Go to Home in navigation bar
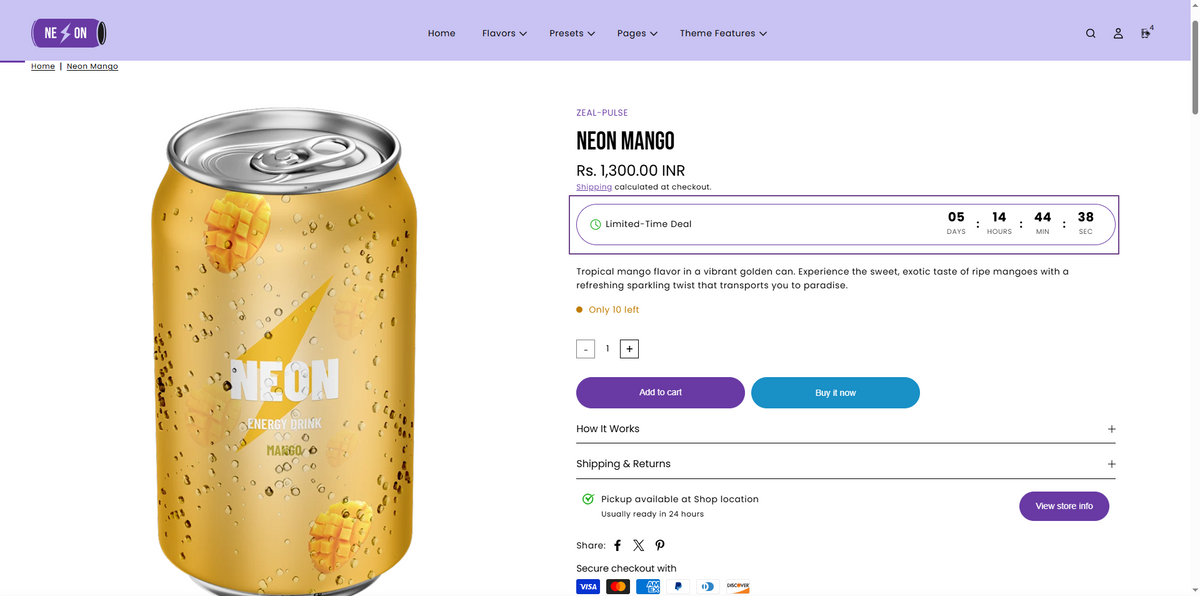Viewport: 1200px width, 596px height. pyautogui.click(x=441, y=33)
